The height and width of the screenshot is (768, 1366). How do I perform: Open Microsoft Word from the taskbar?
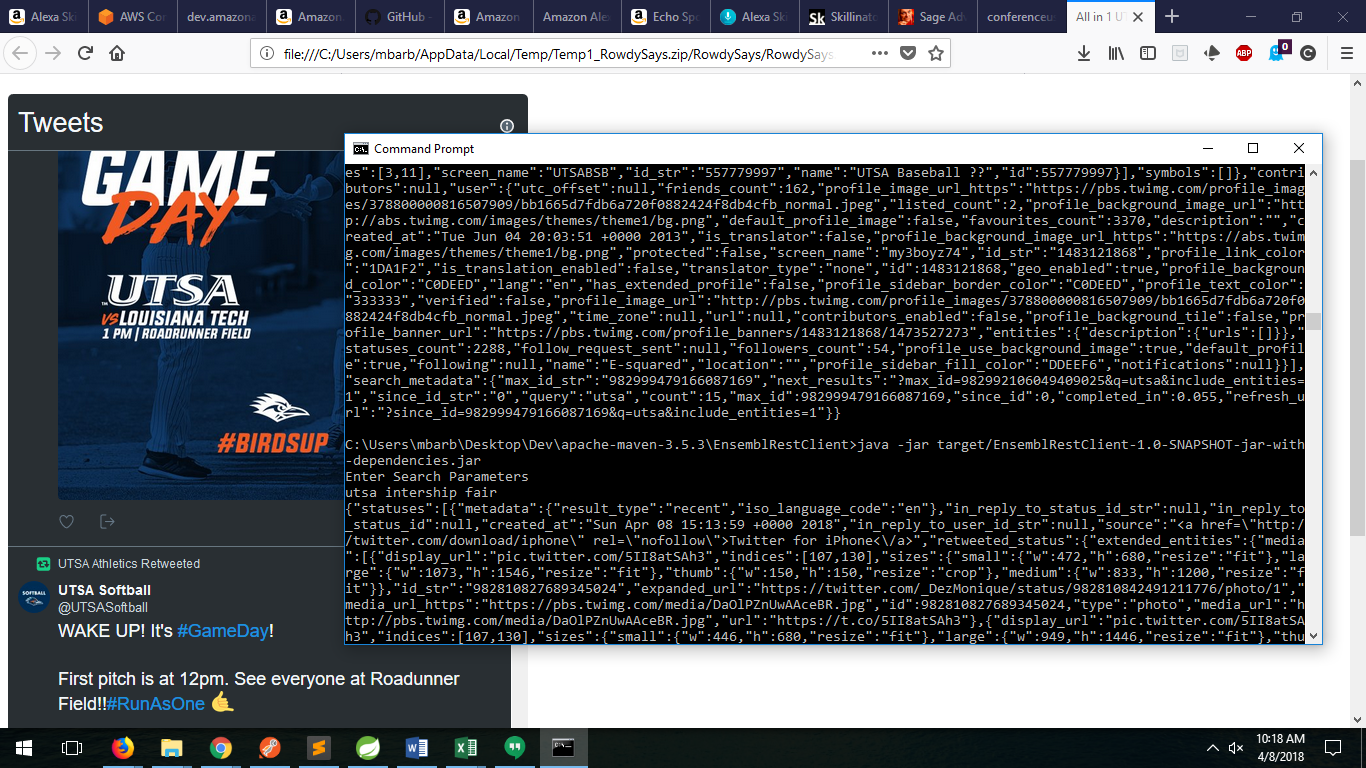click(x=417, y=747)
